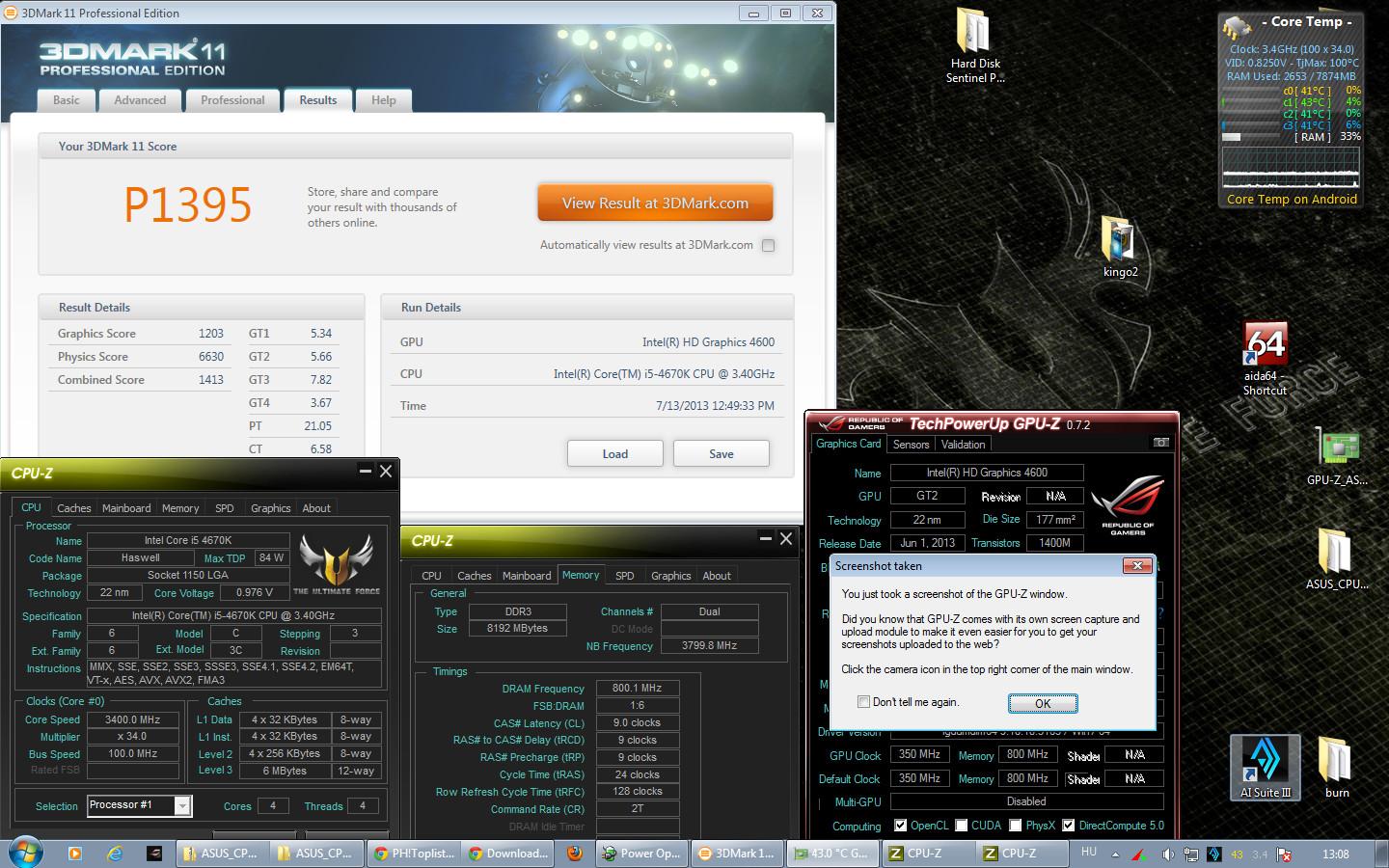Close the left CPU-Z processor window
Viewport: 1389px width, 868px height.
tap(386, 471)
